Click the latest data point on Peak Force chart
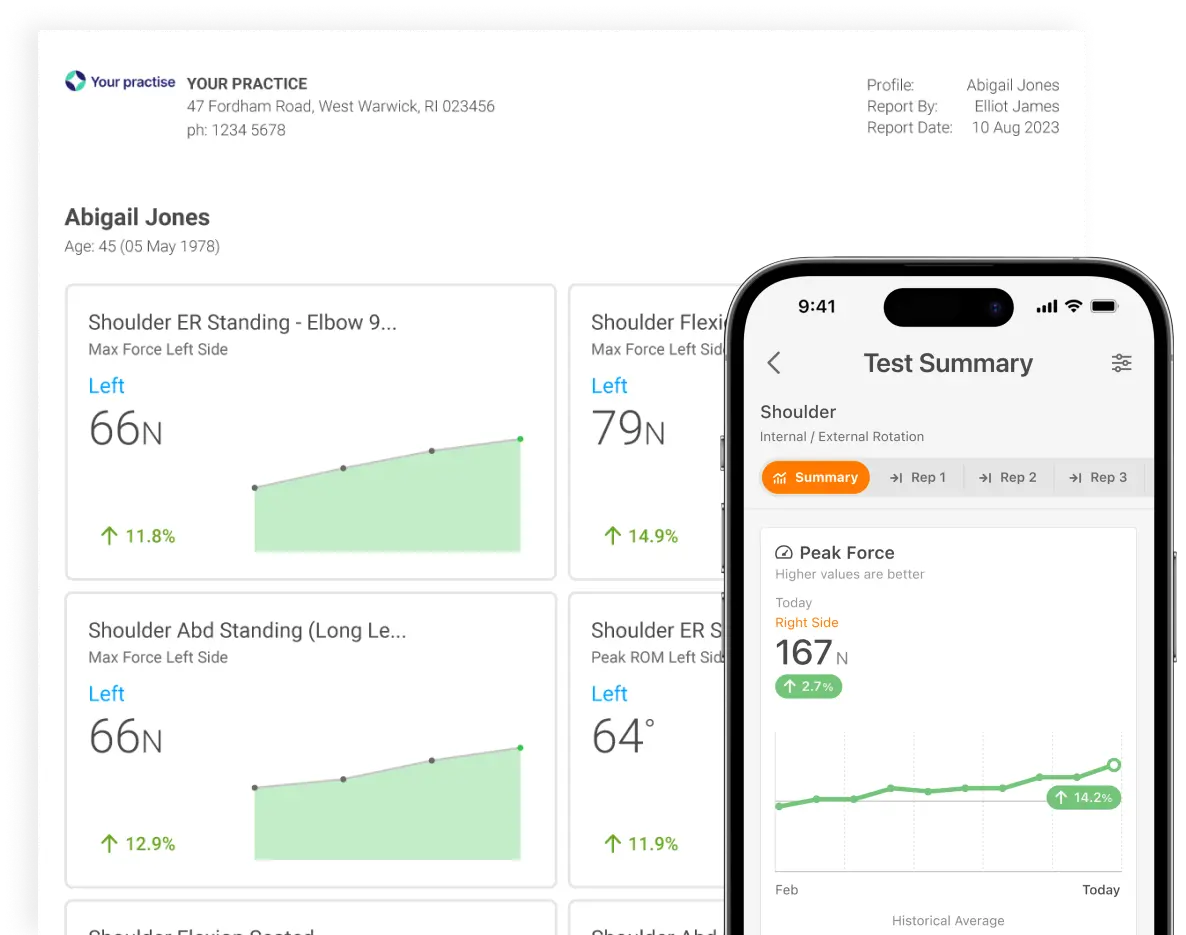 tap(1114, 765)
